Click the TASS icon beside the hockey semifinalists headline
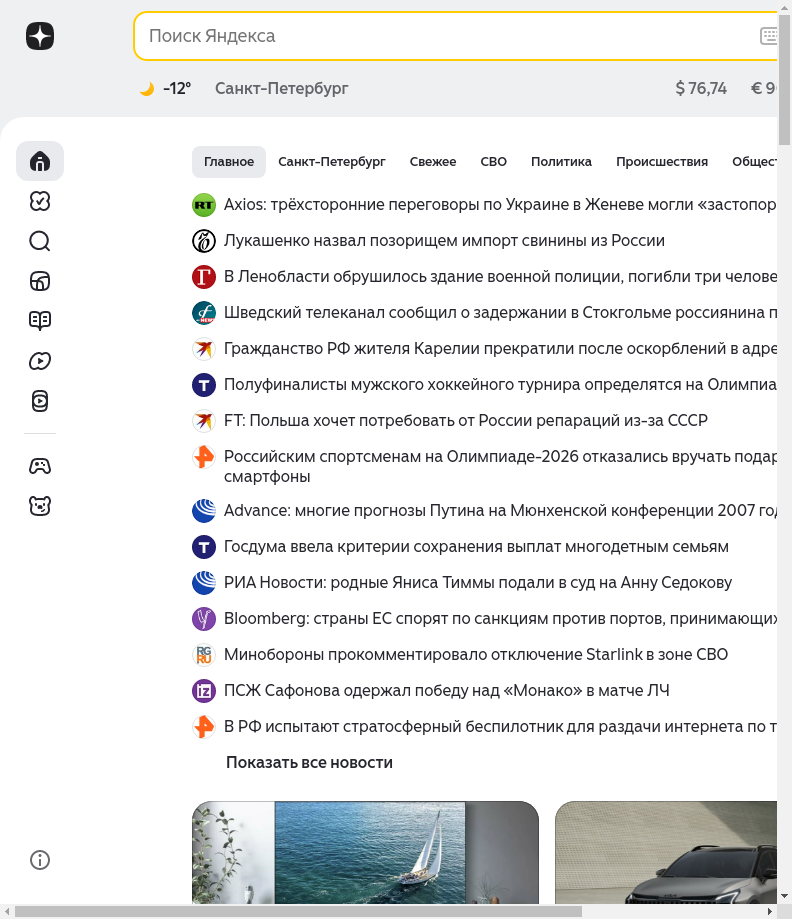 coord(204,385)
